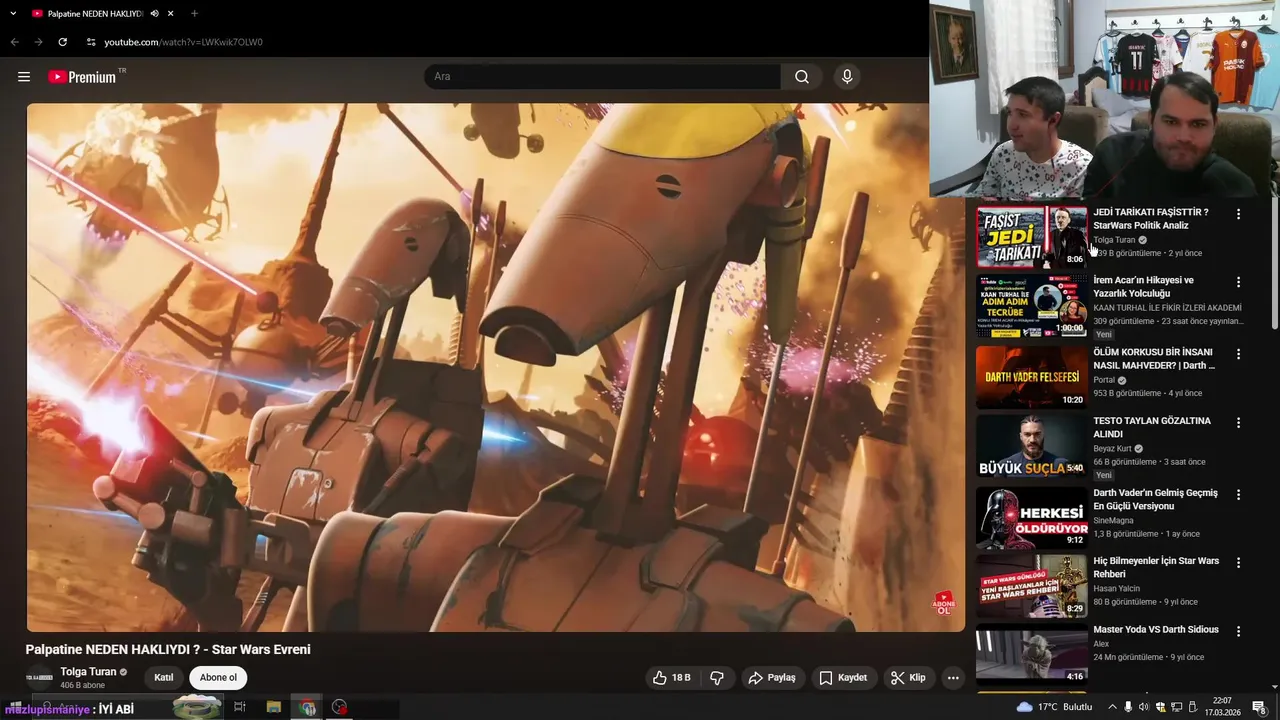Open options for 'ÖLÜM KORKUSU' video

tap(1238, 354)
